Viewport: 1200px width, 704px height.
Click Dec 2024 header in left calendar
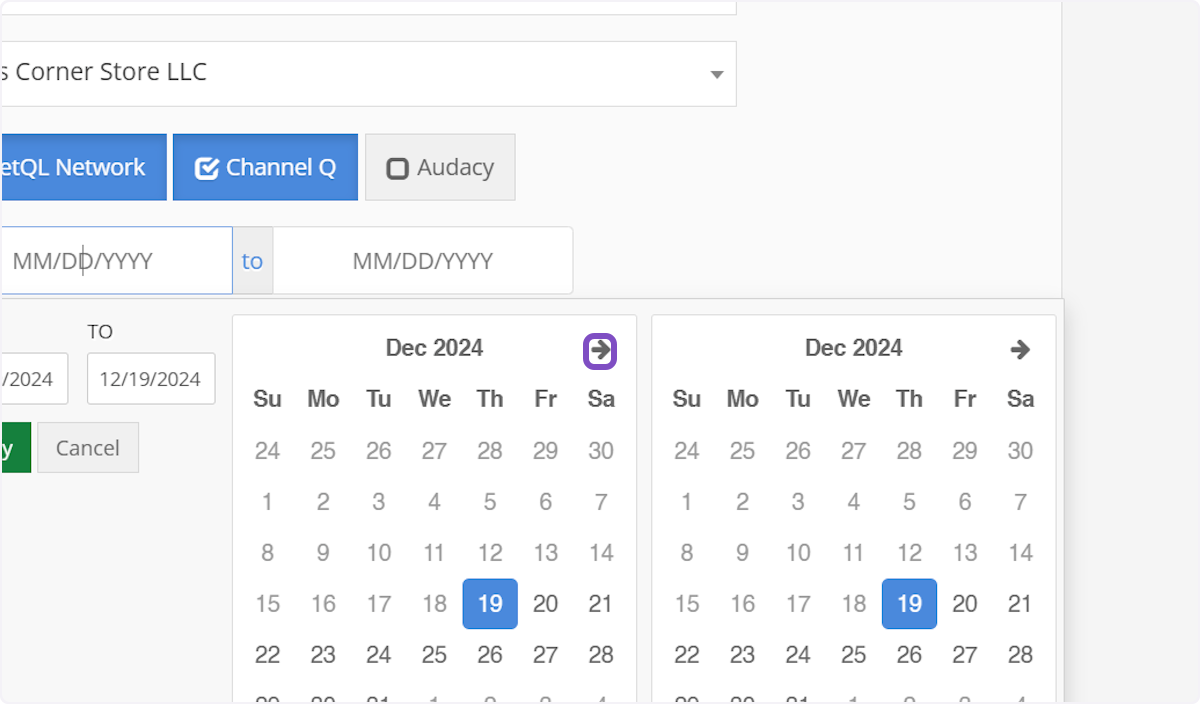(x=434, y=348)
